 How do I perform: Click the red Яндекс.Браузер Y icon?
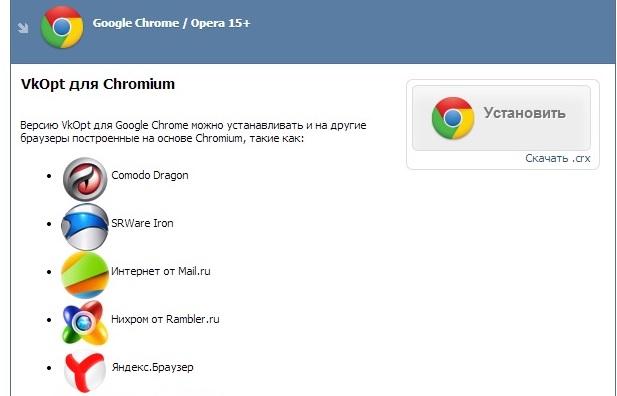[x=85, y=371]
